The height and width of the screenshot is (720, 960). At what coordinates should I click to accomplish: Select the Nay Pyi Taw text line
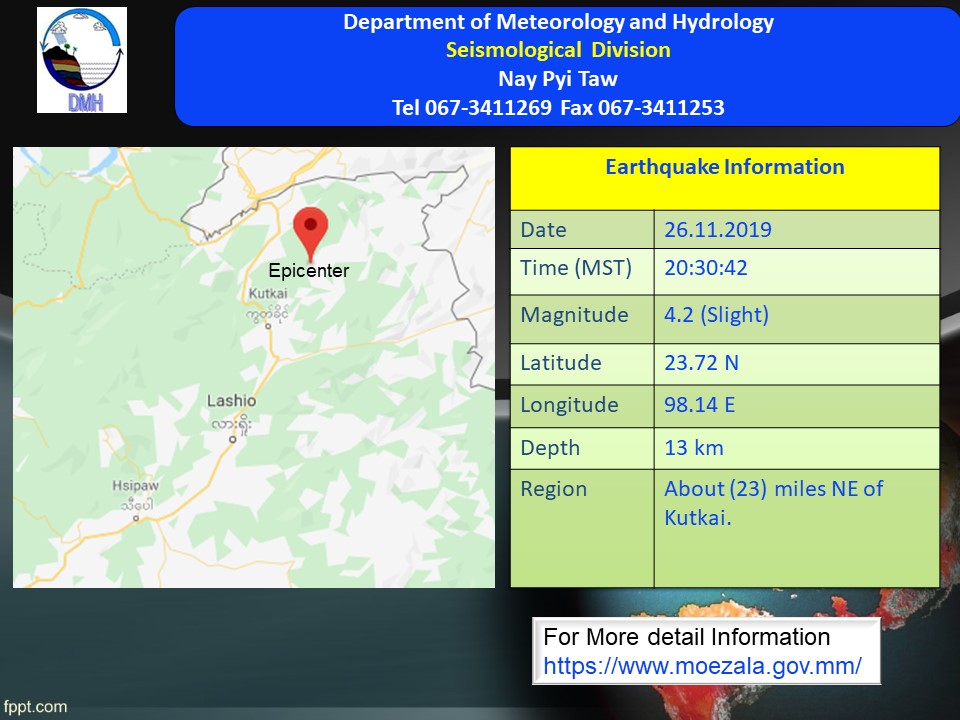point(558,79)
